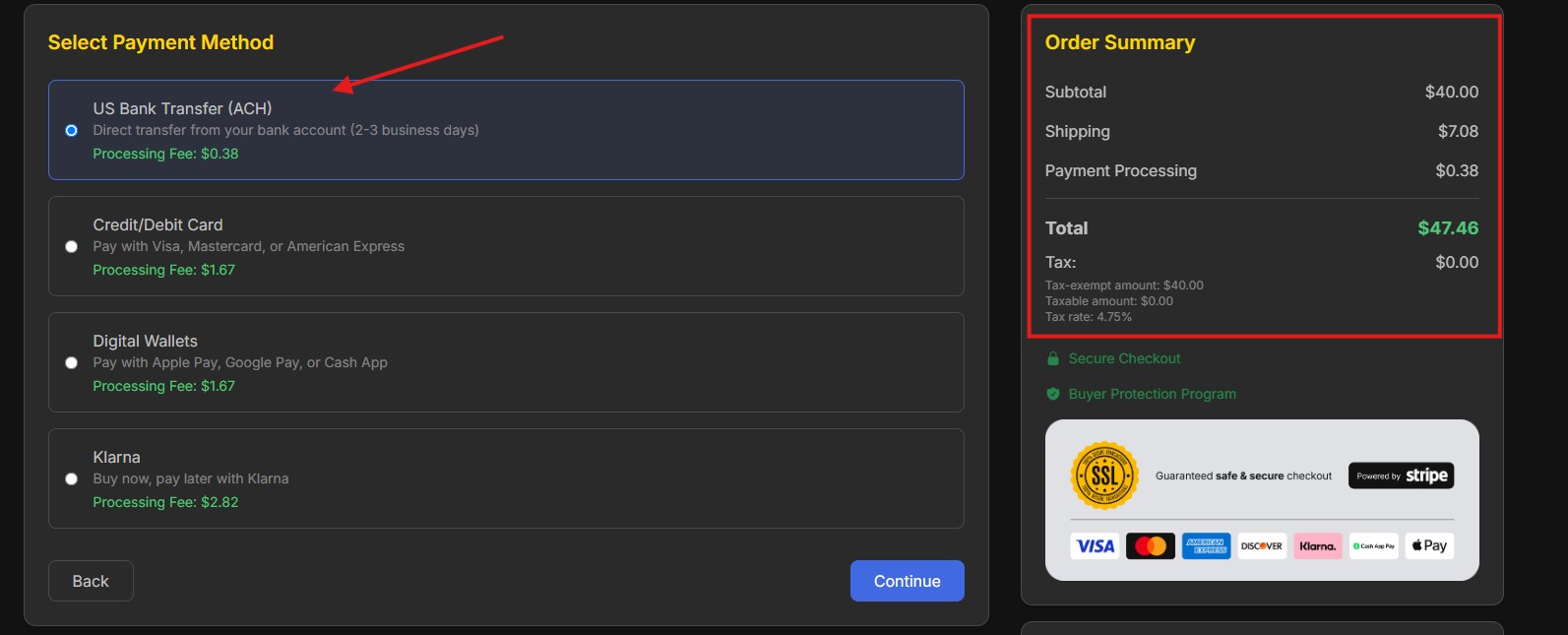Viewport: 1568px width, 635px height.
Task: Select the Credit/Debit Card radio button
Action: tap(71, 246)
